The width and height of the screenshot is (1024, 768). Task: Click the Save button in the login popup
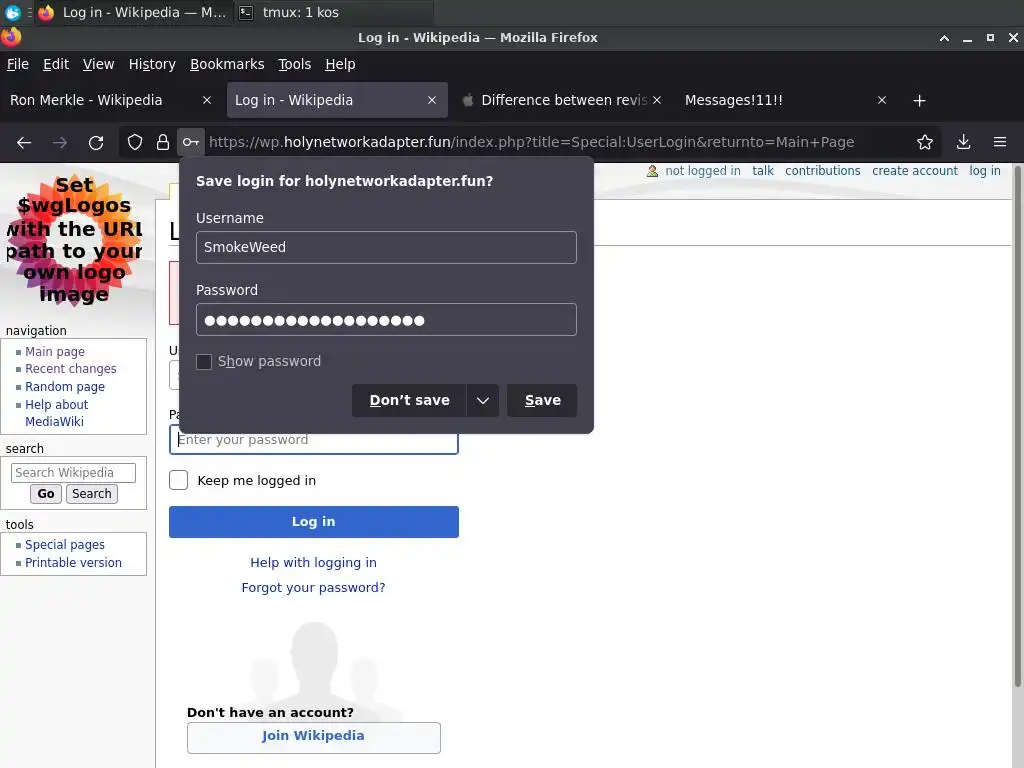point(542,400)
